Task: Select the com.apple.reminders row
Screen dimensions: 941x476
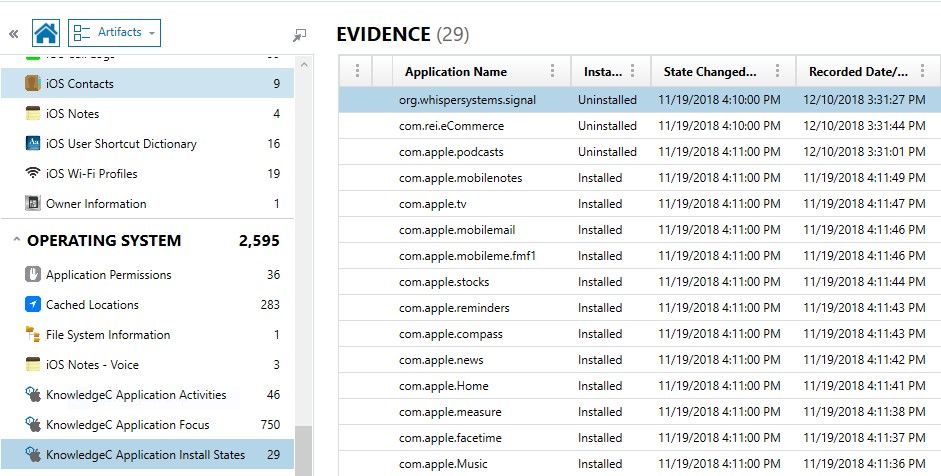Action: tap(640, 308)
